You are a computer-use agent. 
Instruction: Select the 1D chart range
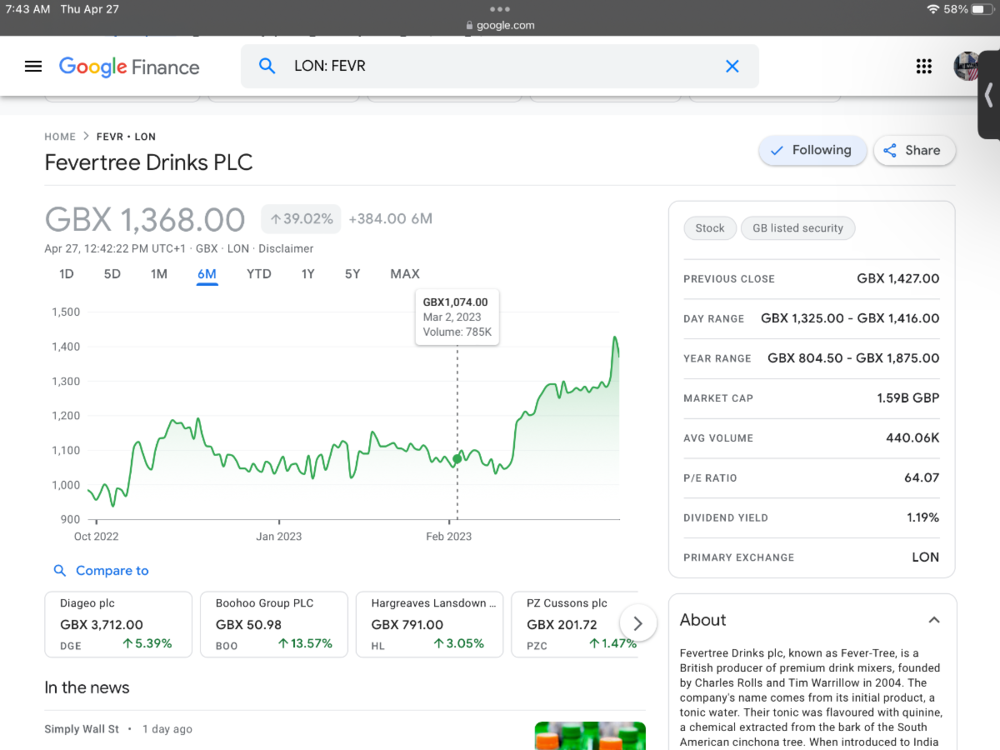[66, 274]
